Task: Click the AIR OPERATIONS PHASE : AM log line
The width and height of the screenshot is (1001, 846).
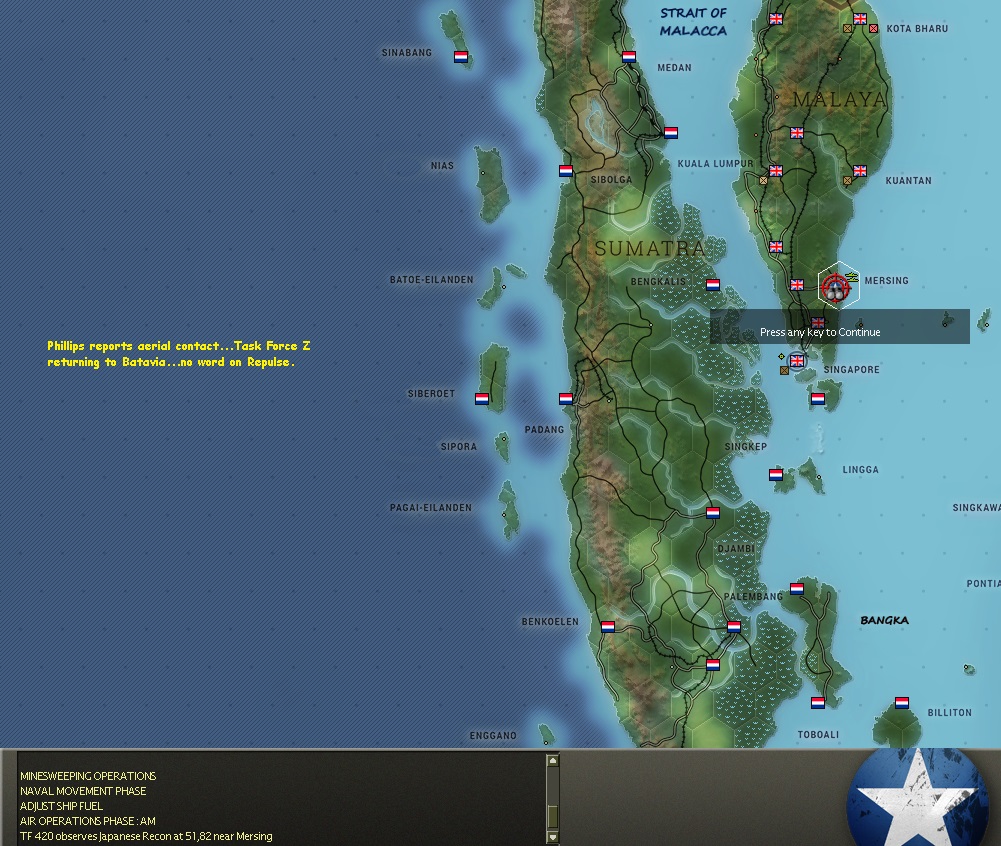Action: click(x=87, y=821)
